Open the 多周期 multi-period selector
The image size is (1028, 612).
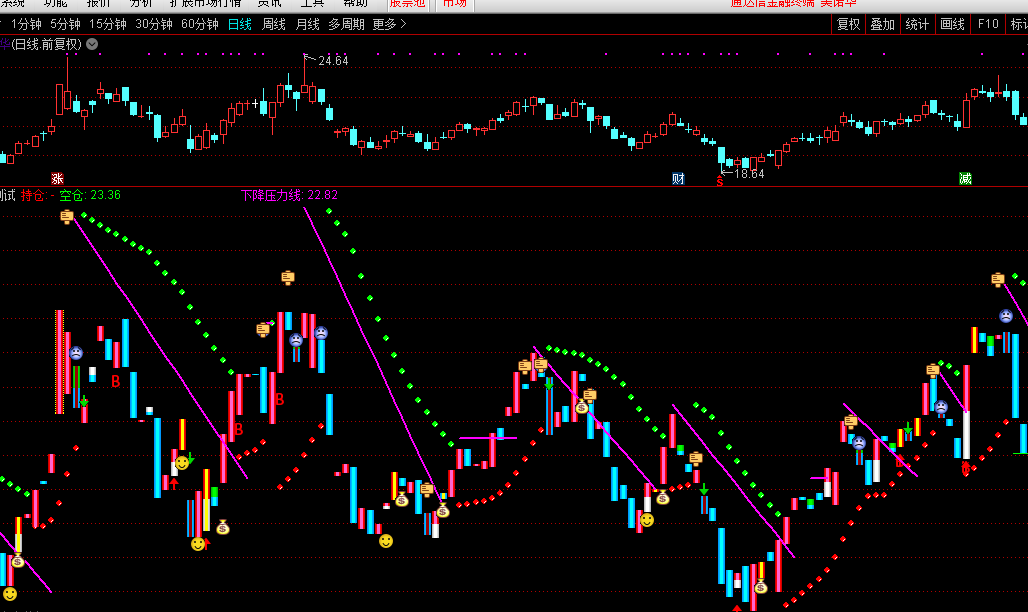[x=346, y=24]
